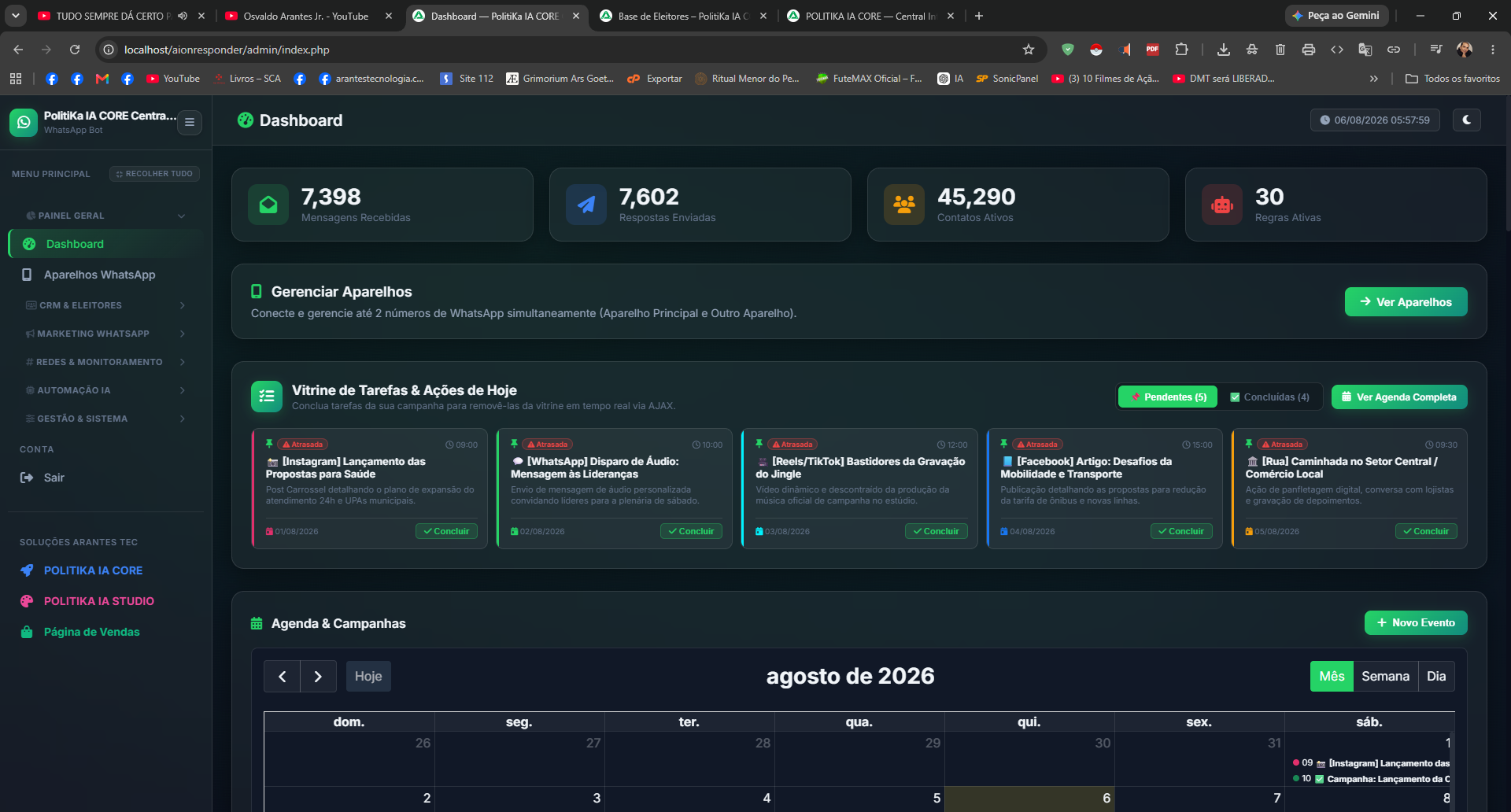The image size is (1511, 812).
Task: Collapse the sidebar with hamburger icon
Action: 190,122
